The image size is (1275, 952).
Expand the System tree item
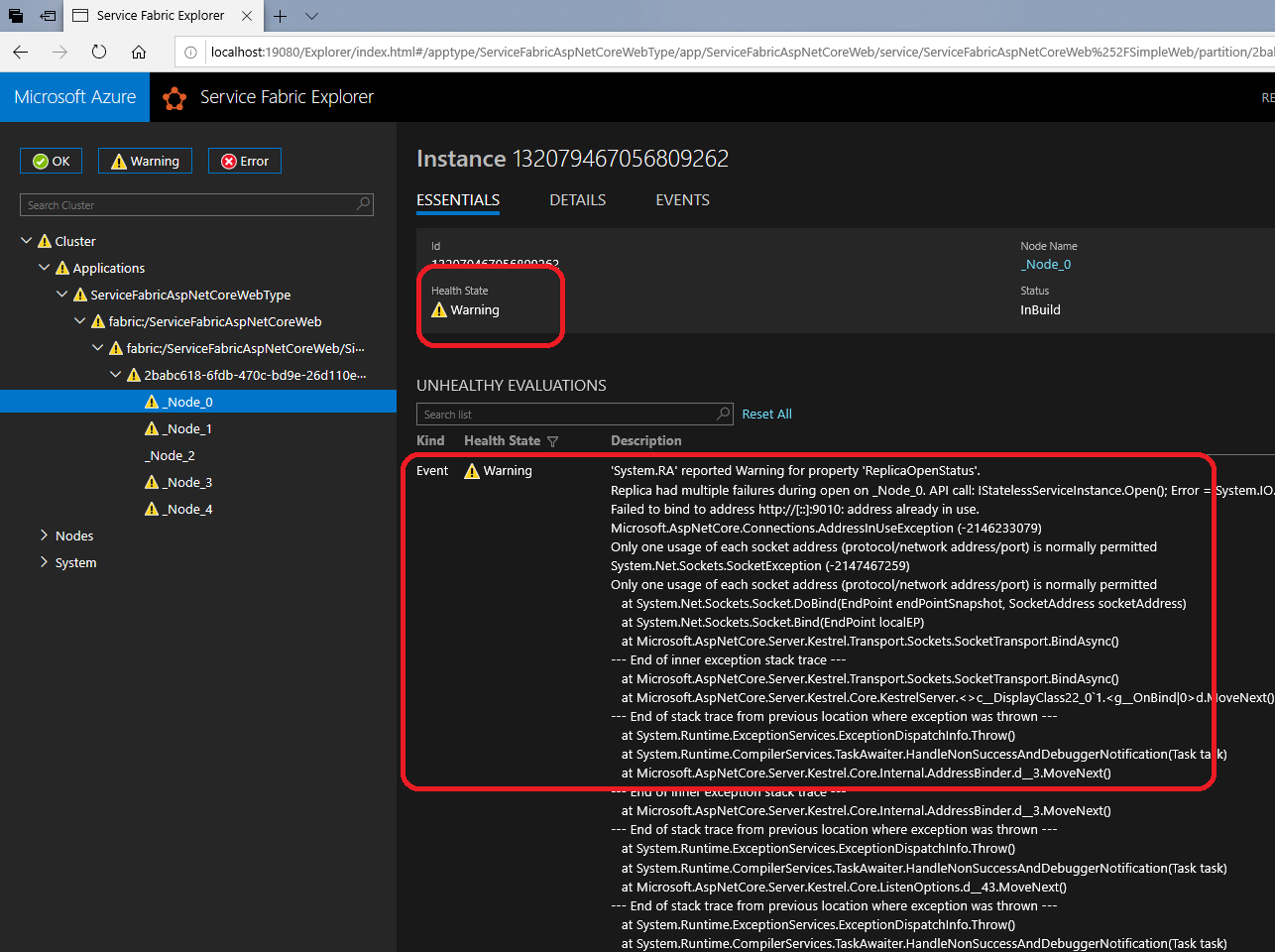45,562
